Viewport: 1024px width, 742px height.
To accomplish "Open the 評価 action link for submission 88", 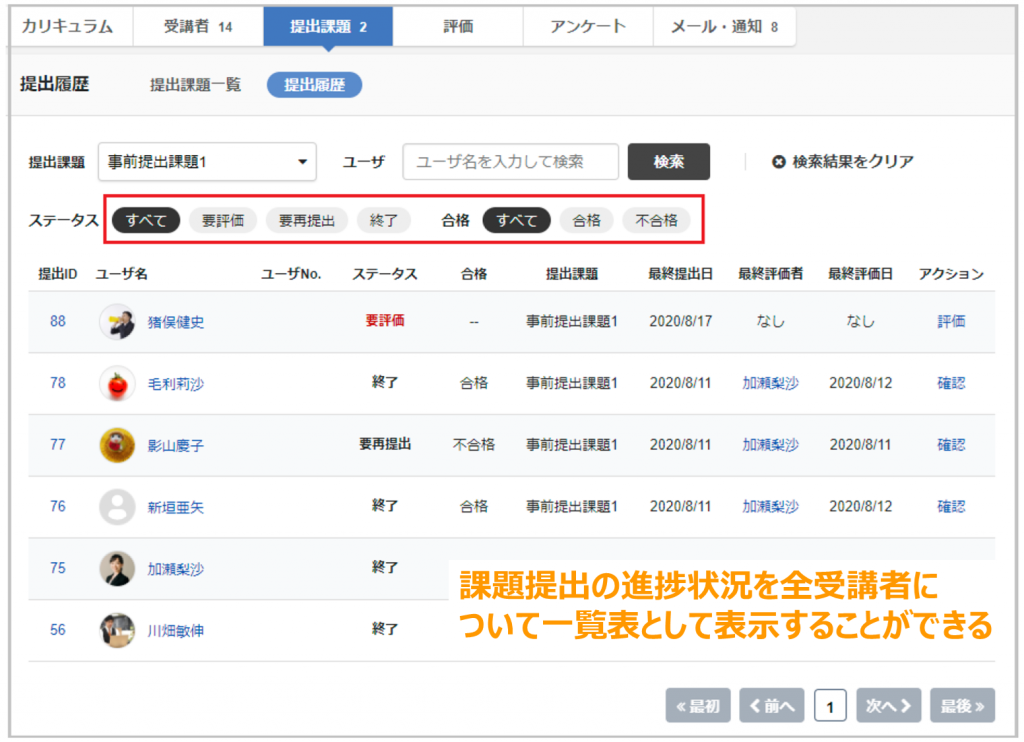I will [951, 322].
